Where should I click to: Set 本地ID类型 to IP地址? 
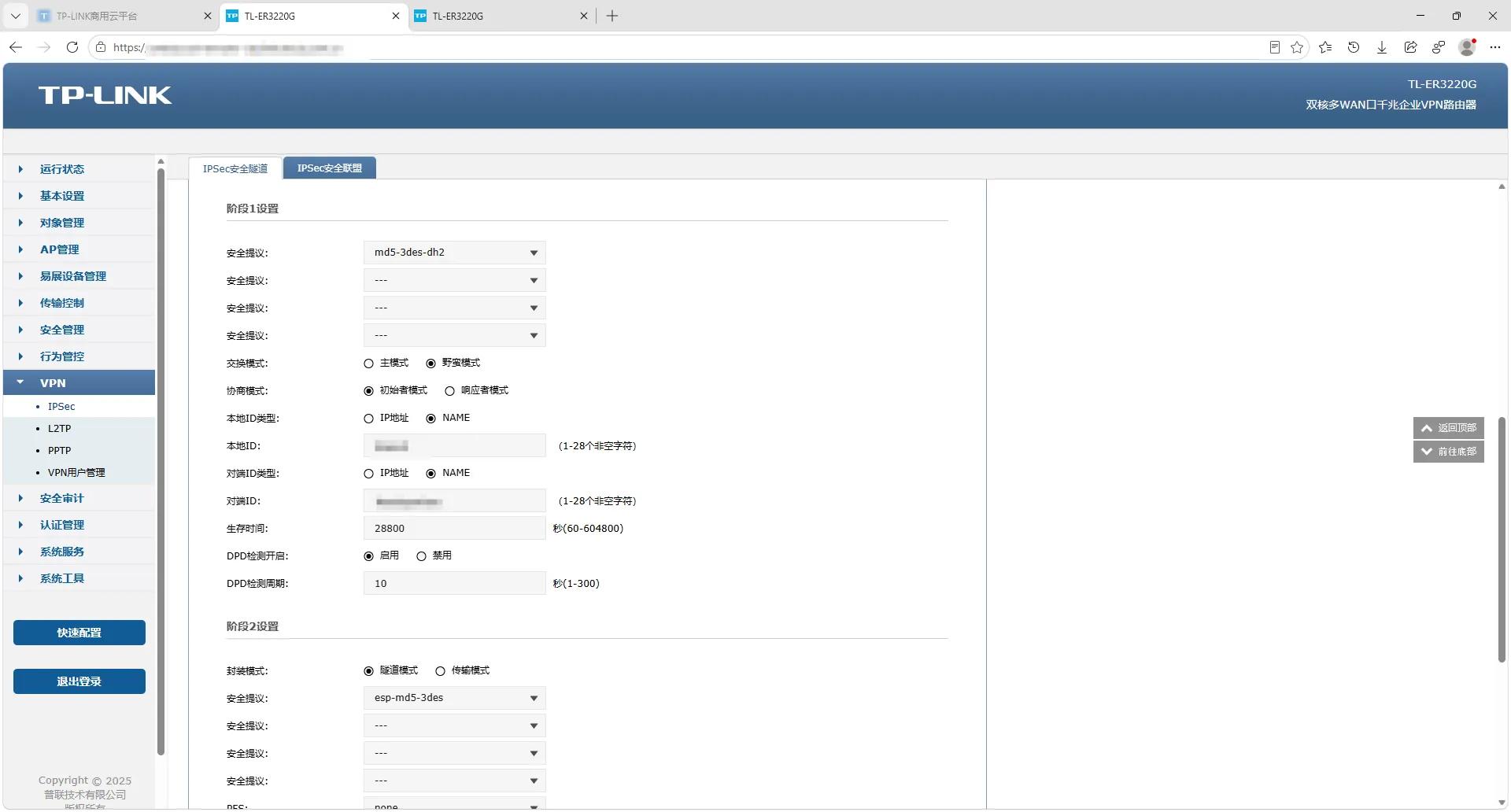[368, 419]
